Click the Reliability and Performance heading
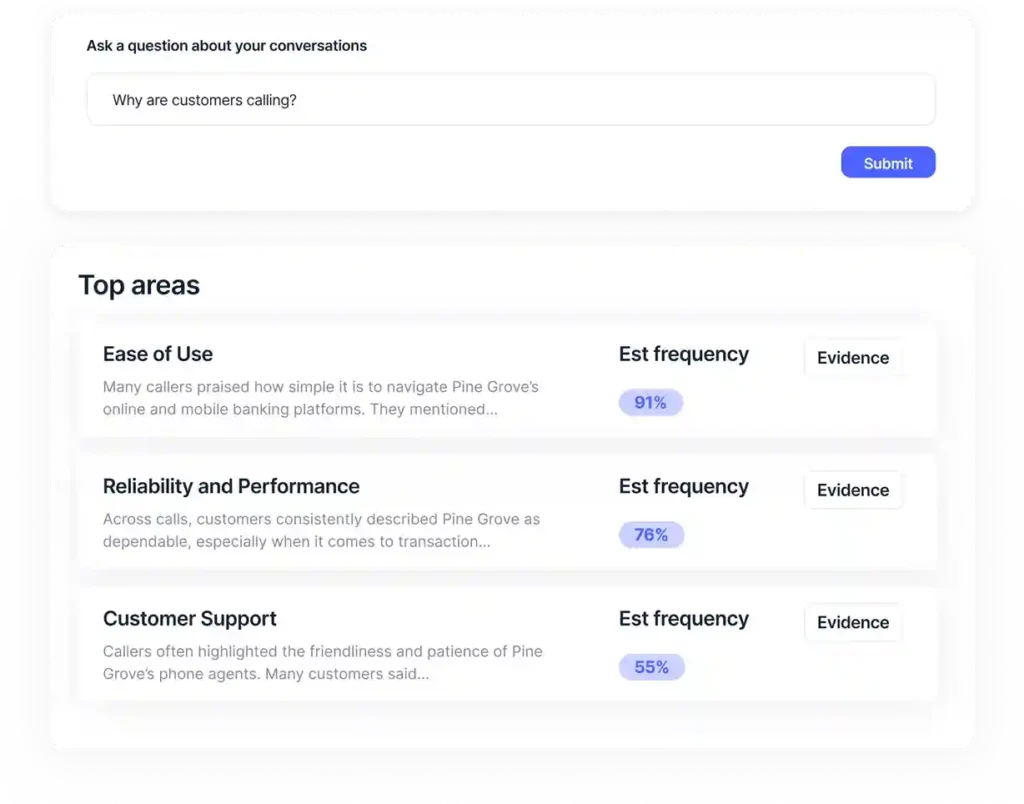The image size is (1024, 804). point(231,486)
